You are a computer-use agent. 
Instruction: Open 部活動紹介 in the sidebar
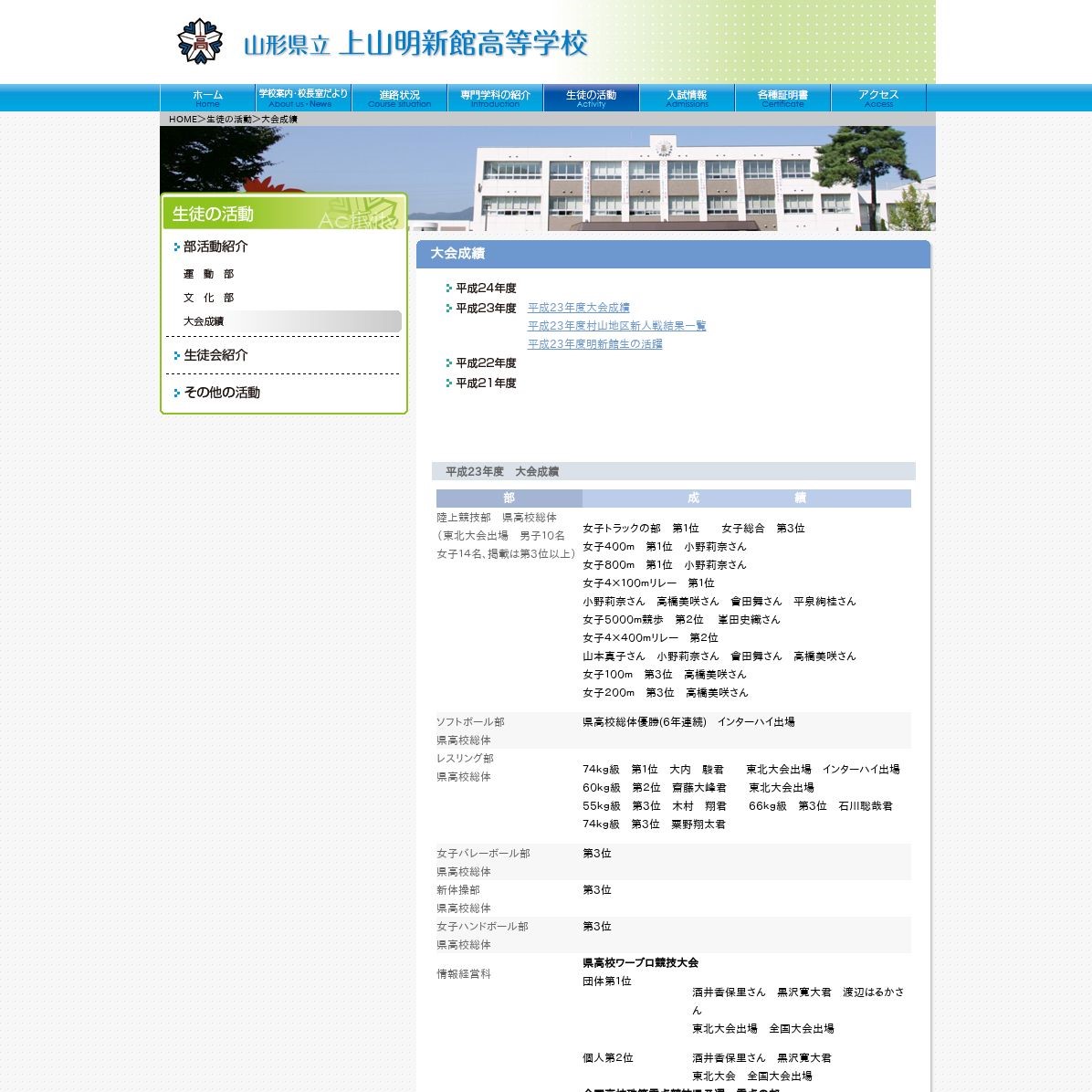[215, 247]
